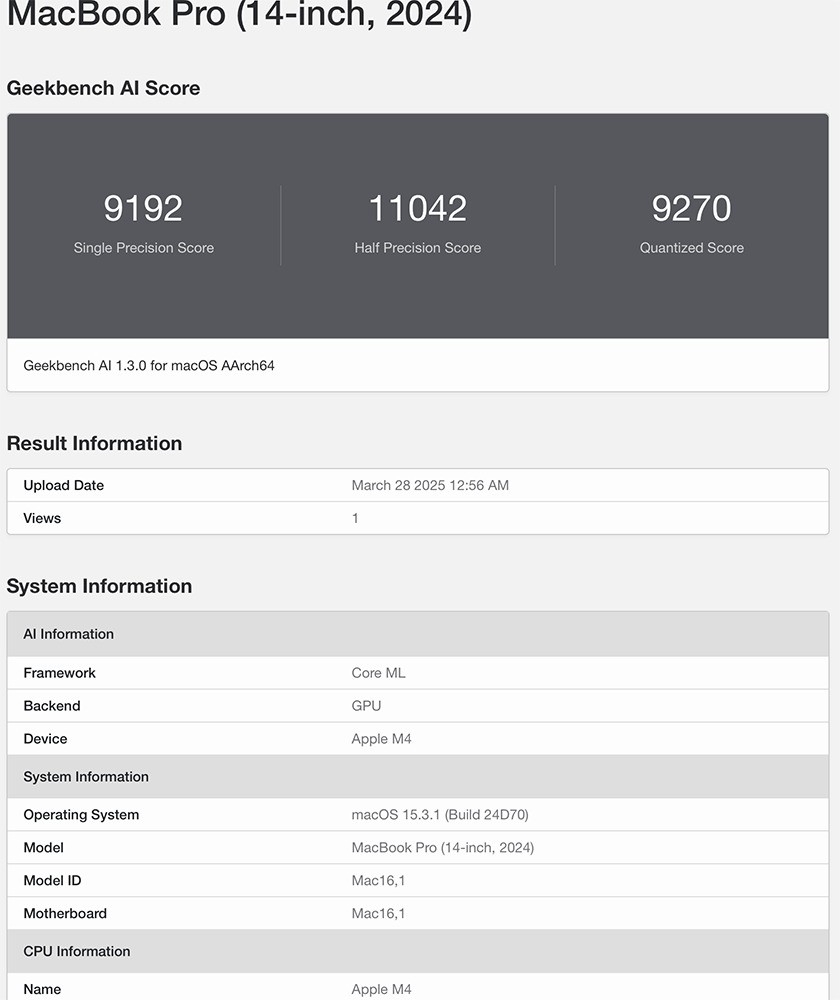The image size is (840, 1000).
Task: Select the 9192 Single Precision Score value
Action: click(x=143, y=208)
